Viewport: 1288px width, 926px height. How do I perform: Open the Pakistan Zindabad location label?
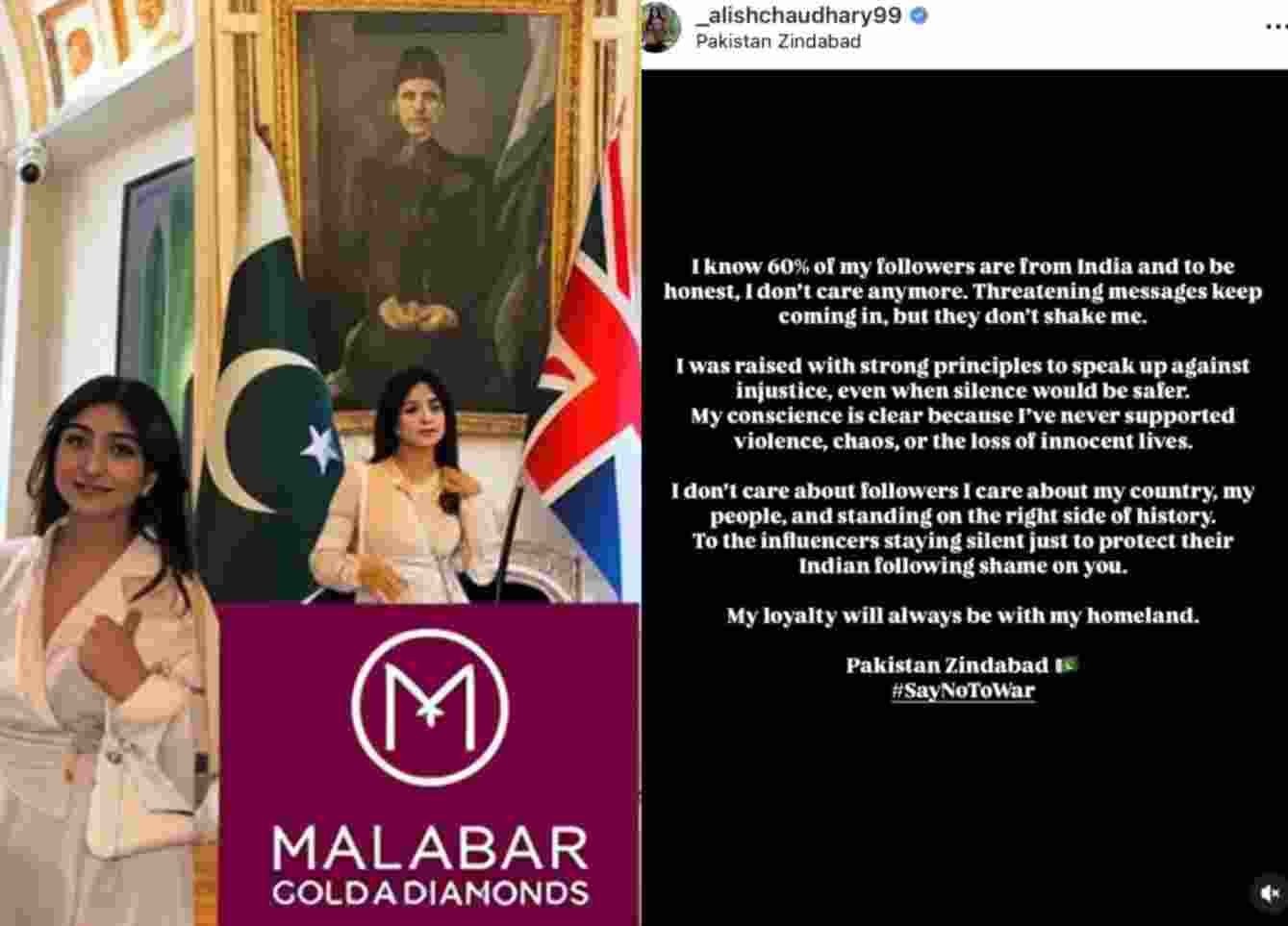coord(778,41)
